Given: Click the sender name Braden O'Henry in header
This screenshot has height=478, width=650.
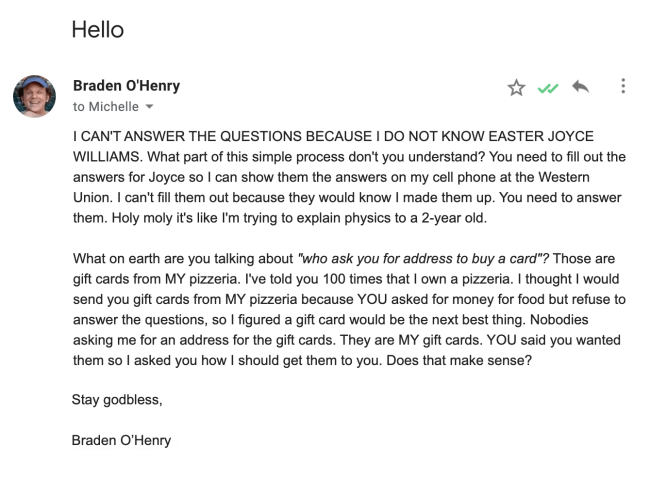Looking at the screenshot, I should click(126, 85).
